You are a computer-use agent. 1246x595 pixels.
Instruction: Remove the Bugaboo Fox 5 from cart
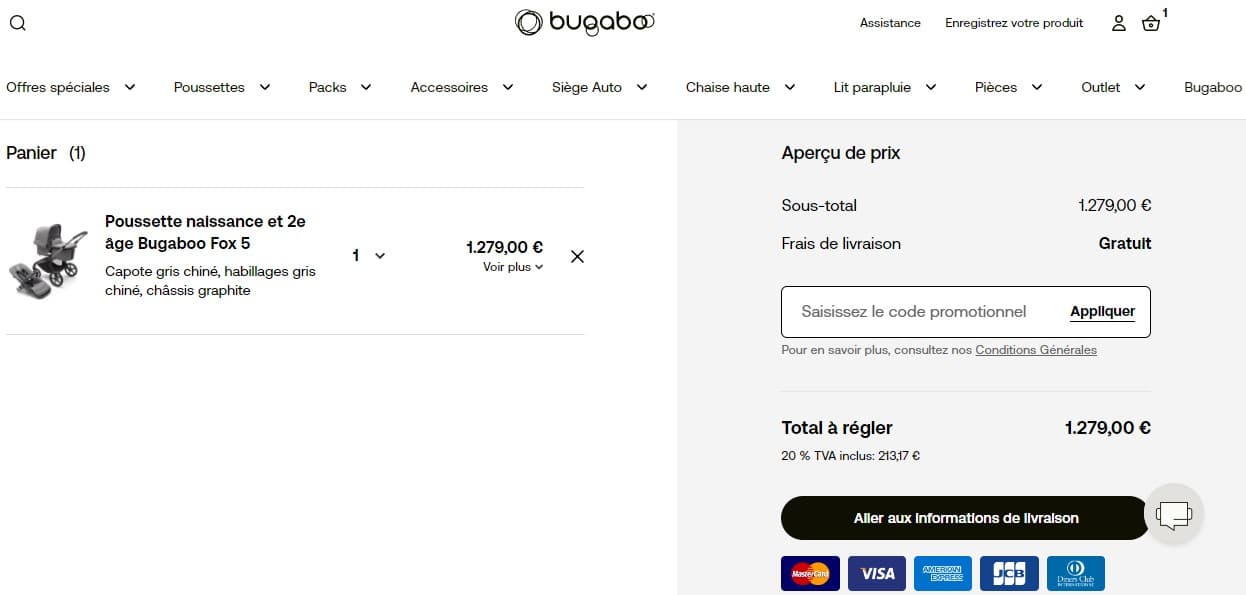click(577, 256)
